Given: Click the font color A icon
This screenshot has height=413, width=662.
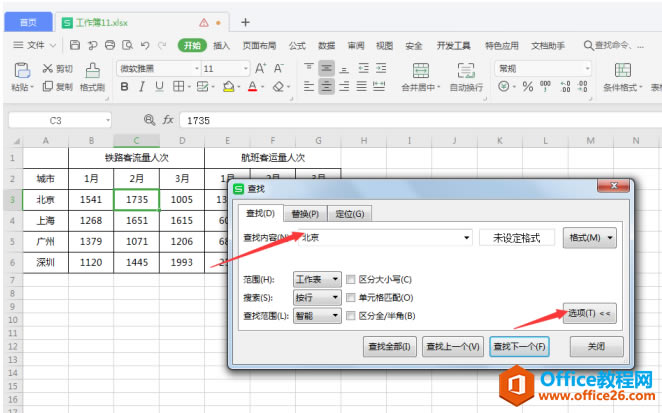Looking at the screenshot, I should coord(252,87).
